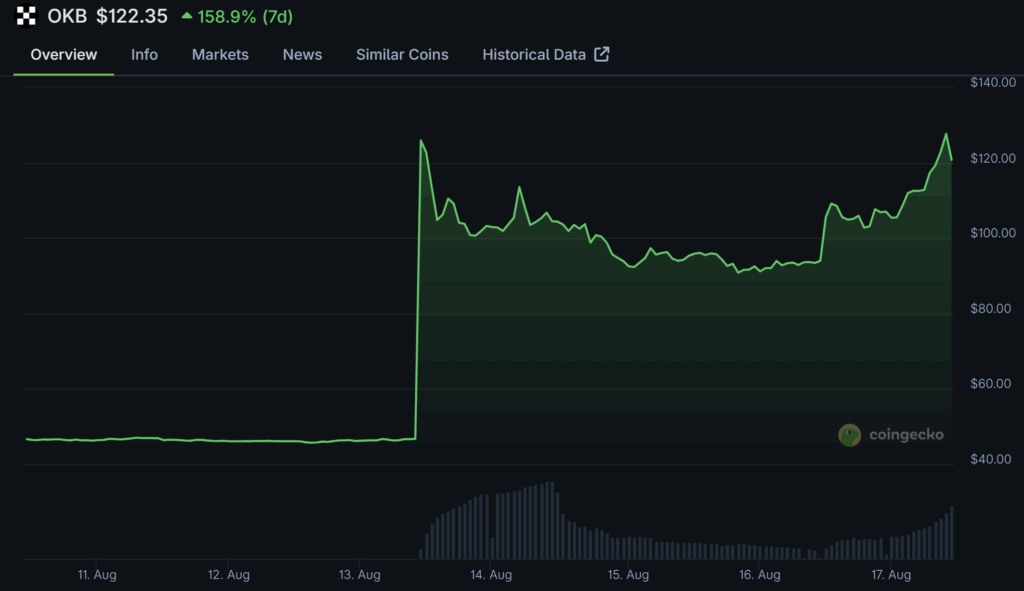The width and height of the screenshot is (1024, 591).
Task: Click the $80.00 y-axis label
Action: (991, 308)
